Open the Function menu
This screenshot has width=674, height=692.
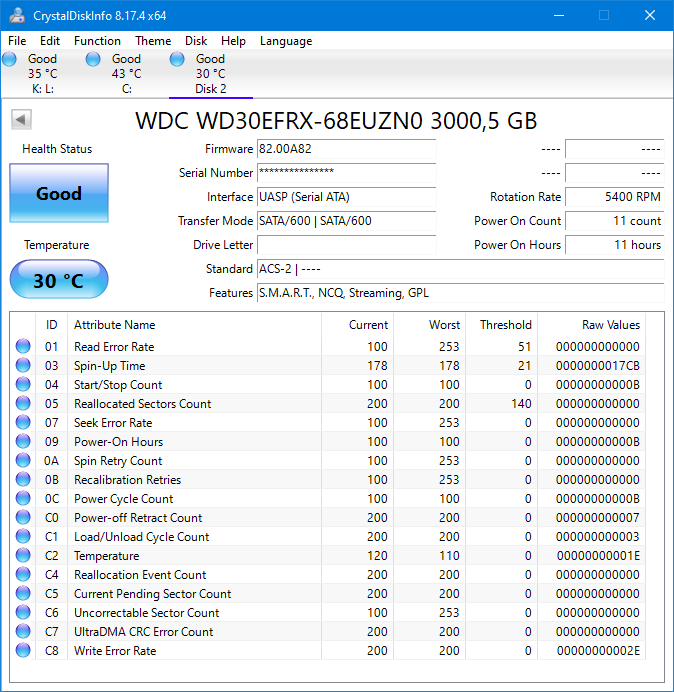[97, 41]
